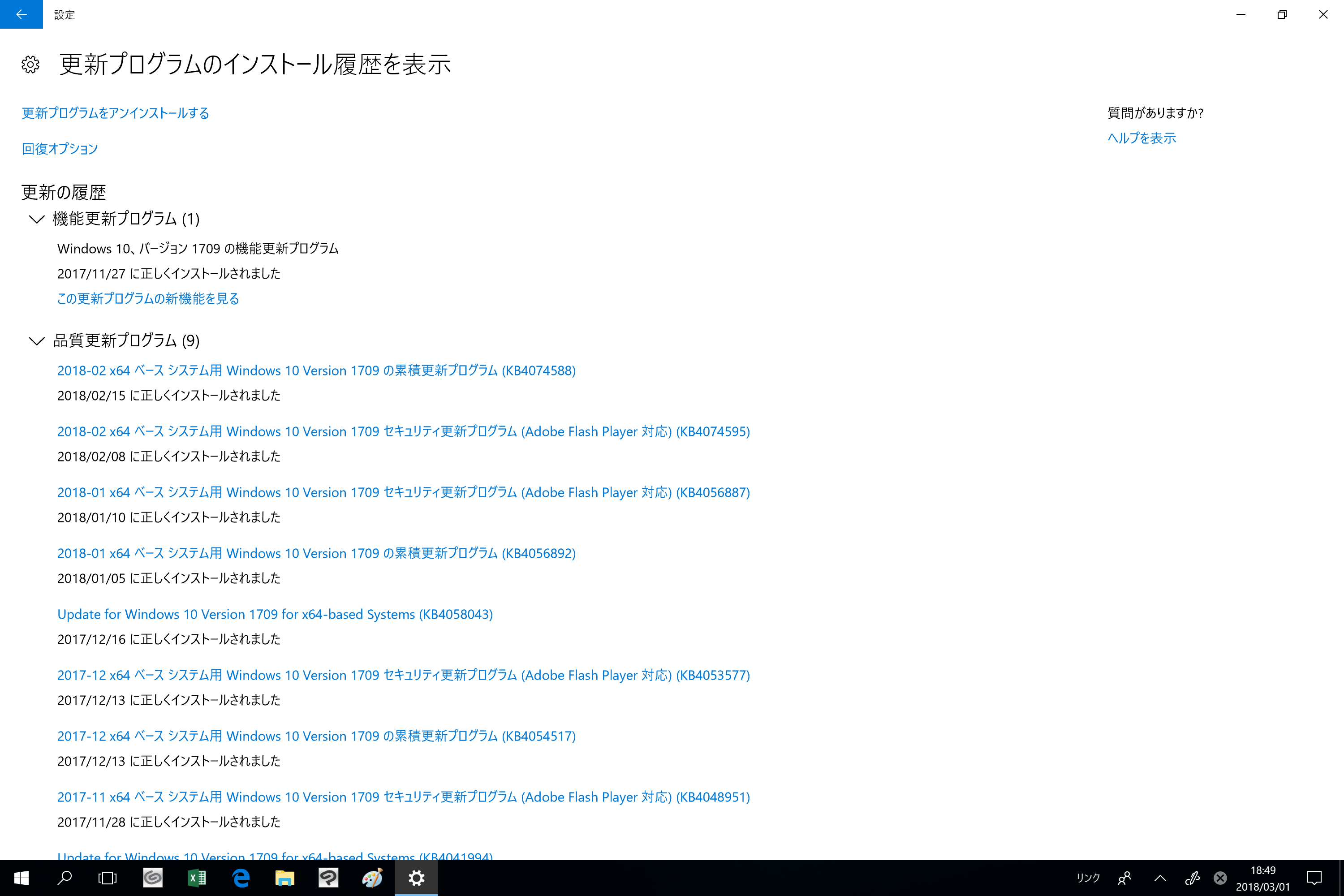Click the 更新プログラムのインストール履歴を表示 page title
This screenshot has width=1344, height=896.
255,64
